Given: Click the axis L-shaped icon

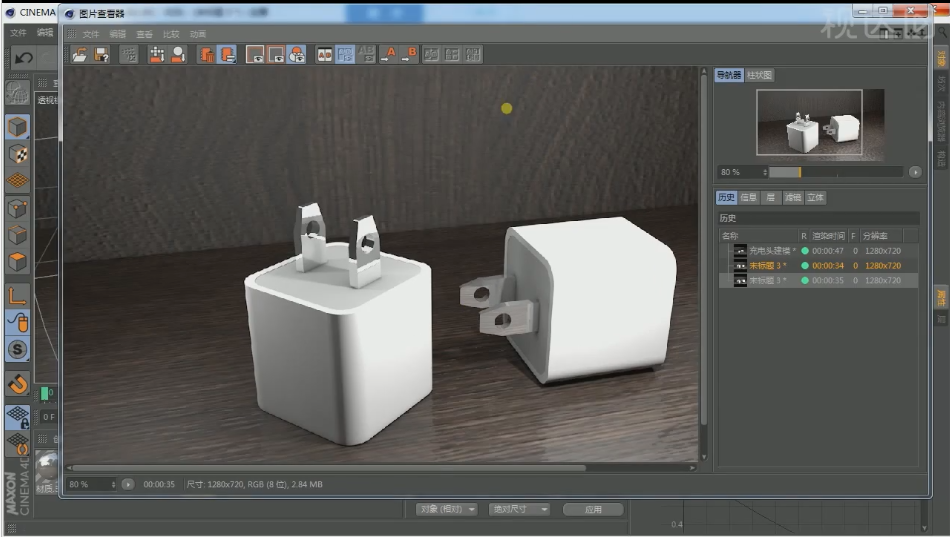Looking at the screenshot, I should (18, 296).
